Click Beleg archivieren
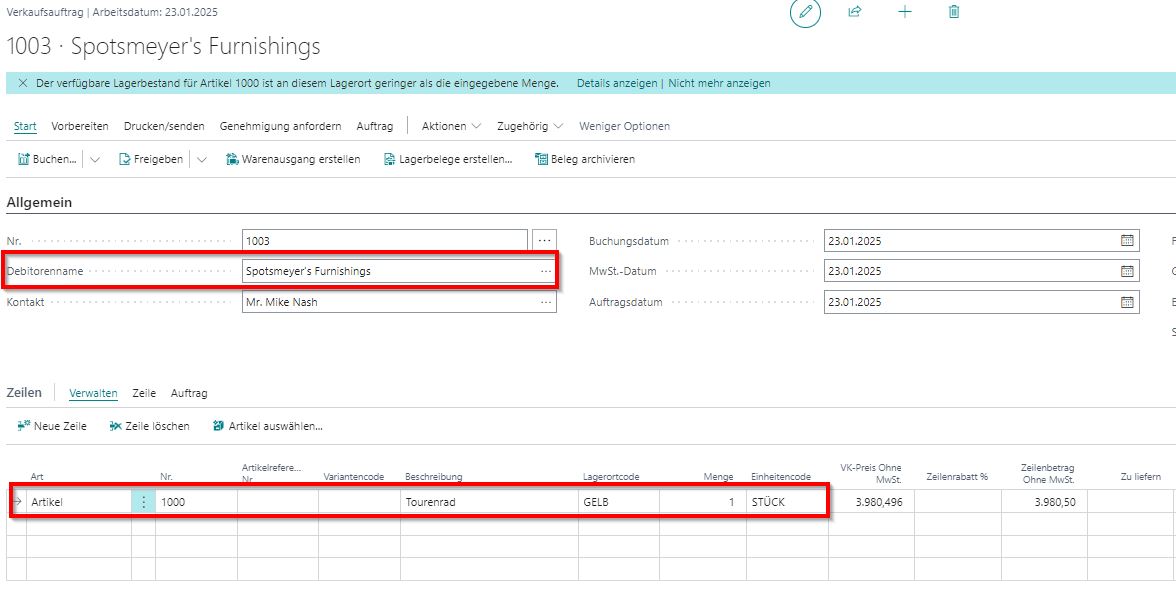 (585, 159)
